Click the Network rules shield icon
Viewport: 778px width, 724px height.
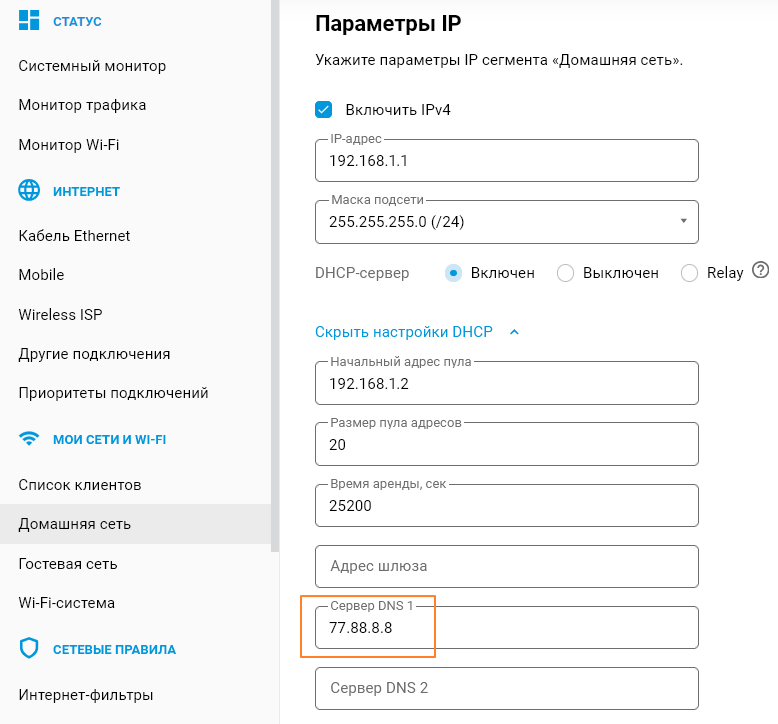(x=30, y=649)
